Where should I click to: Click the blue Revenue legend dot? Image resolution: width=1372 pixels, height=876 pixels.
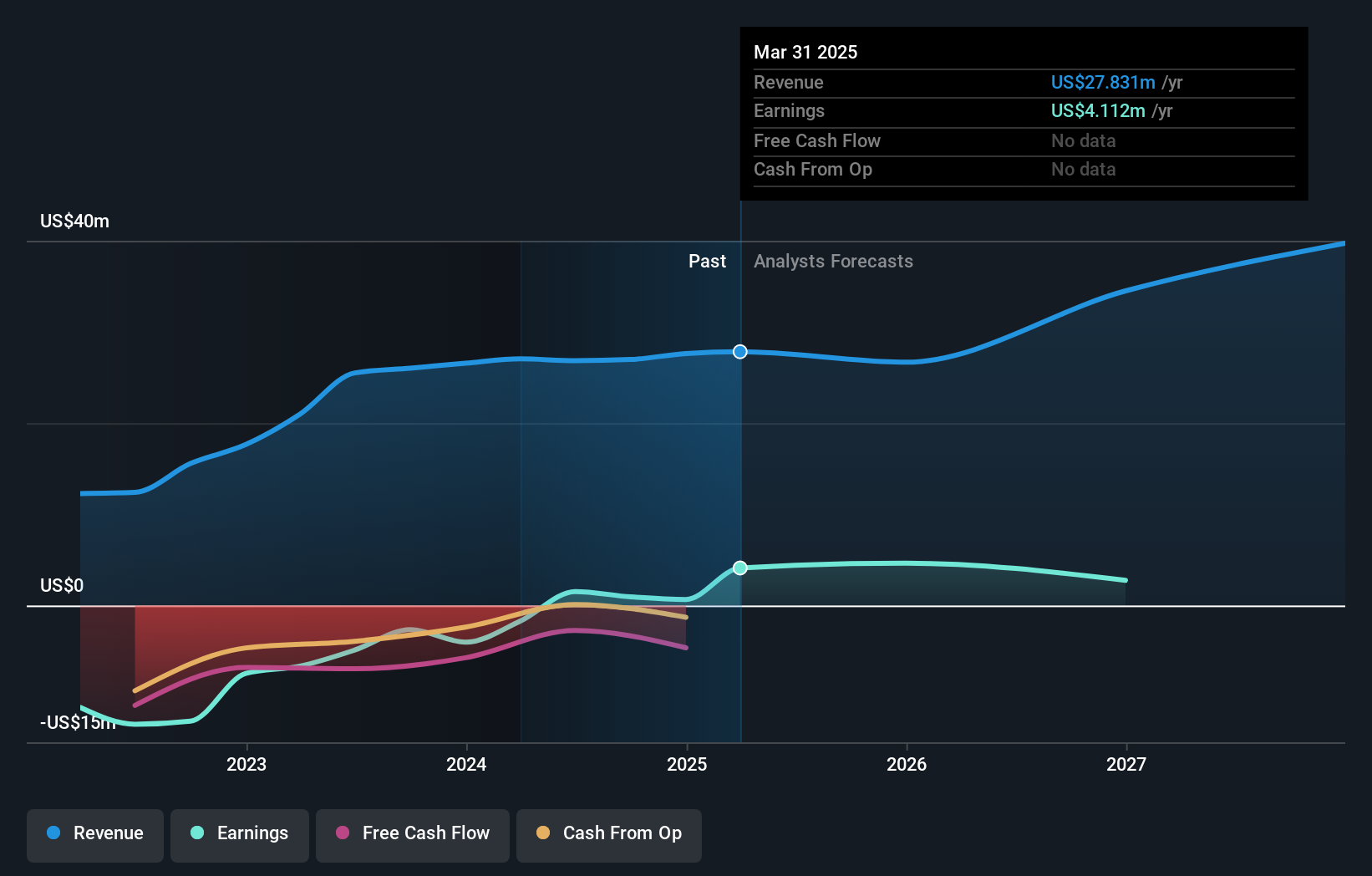tap(53, 833)
